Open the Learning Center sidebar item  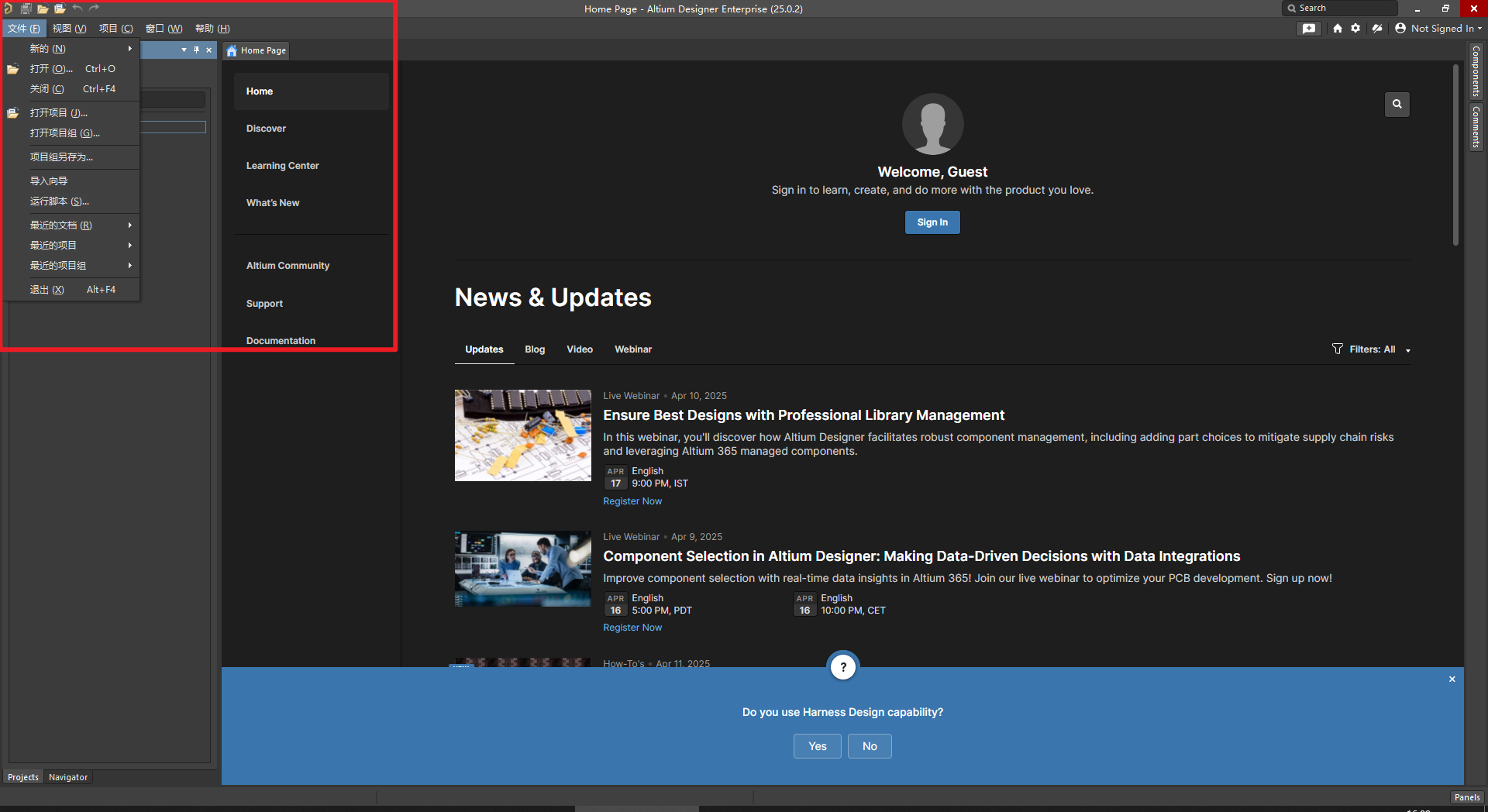(312, 166)
